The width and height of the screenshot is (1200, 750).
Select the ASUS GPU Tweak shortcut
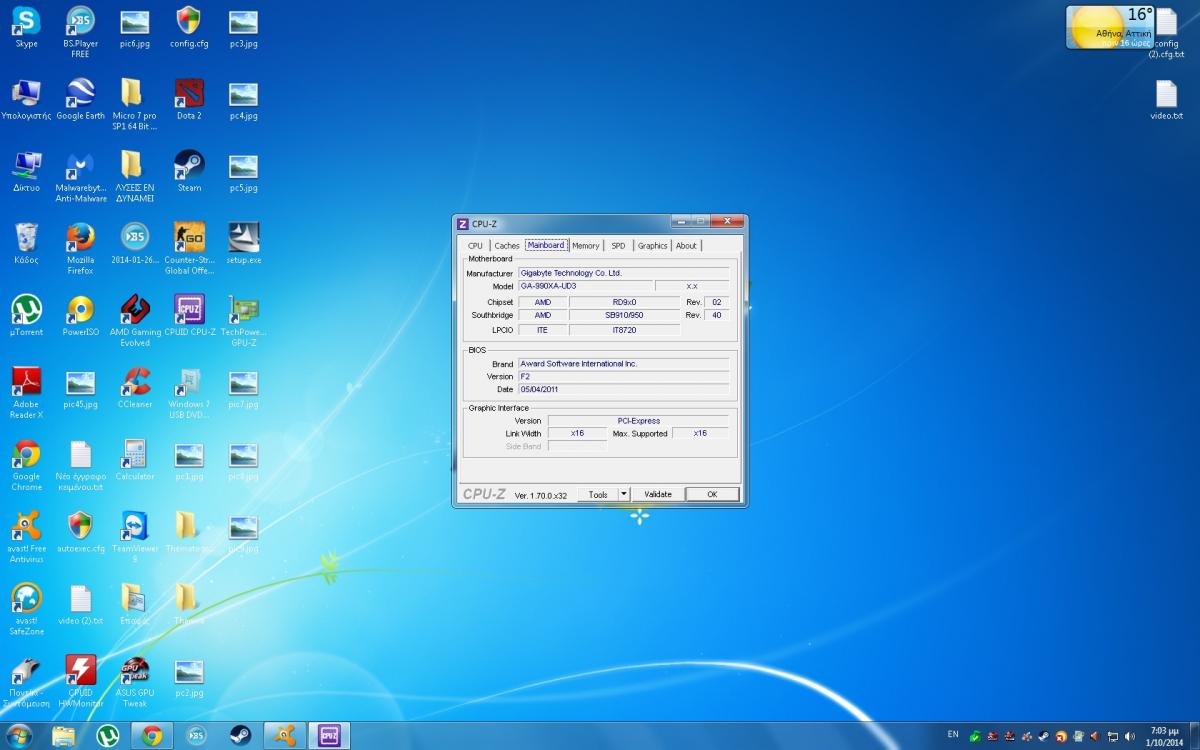135,682
